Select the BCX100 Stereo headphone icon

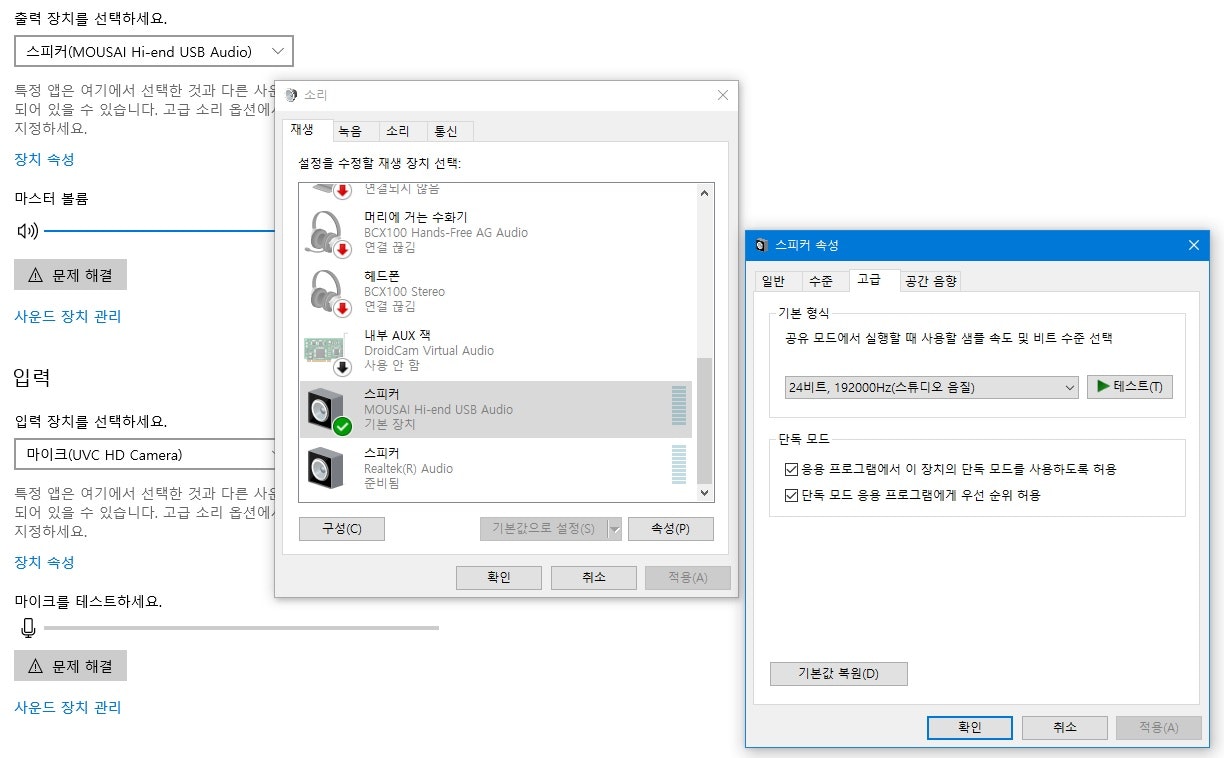[x=327, y=291]
